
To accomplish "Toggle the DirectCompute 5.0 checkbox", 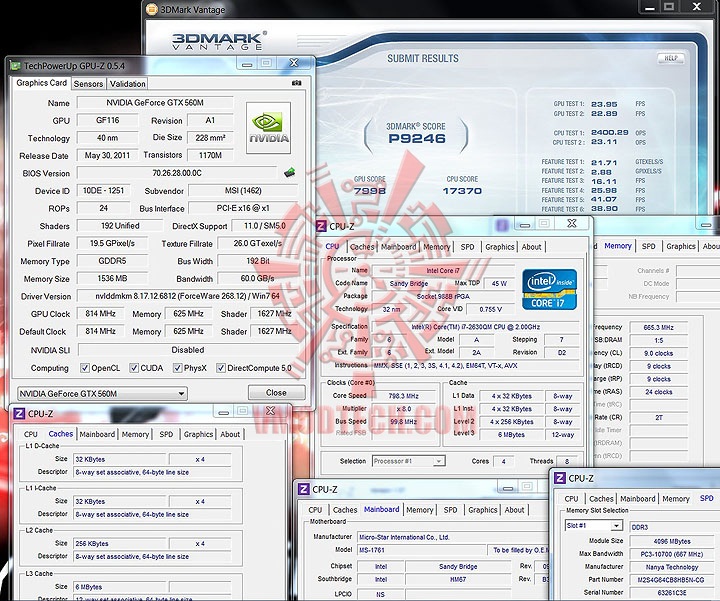I will pos(221,368).
